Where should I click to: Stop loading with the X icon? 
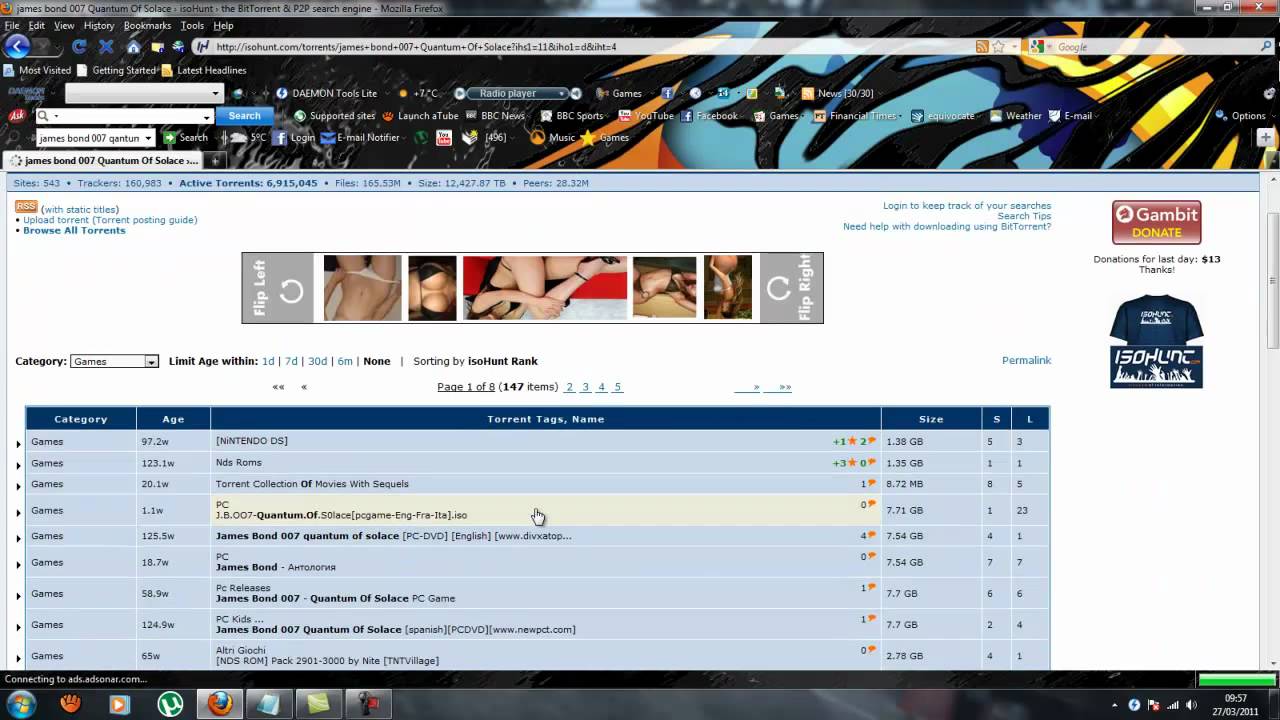coord(105,47)
